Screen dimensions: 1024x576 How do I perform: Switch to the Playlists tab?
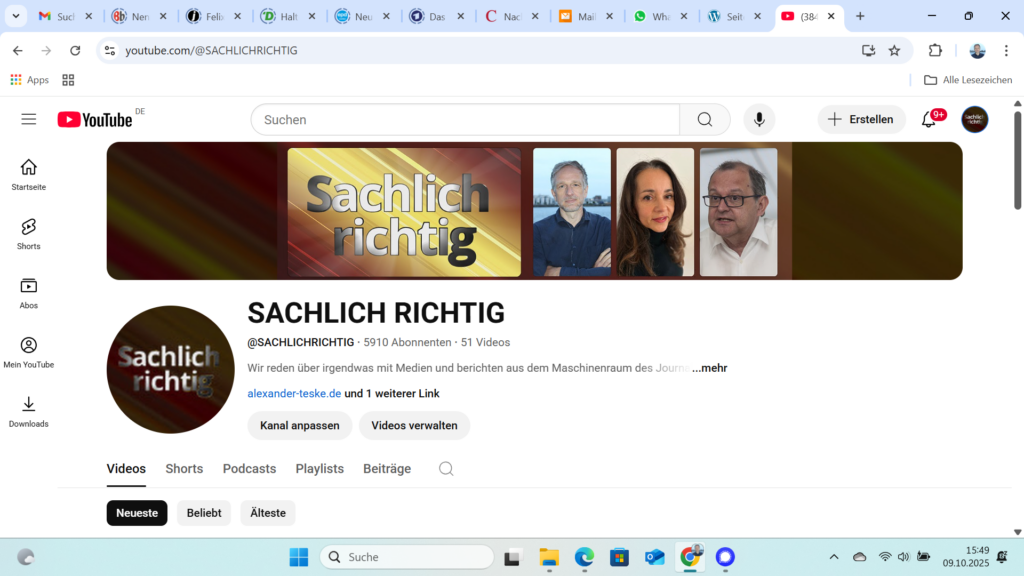(x=319, y=469)
